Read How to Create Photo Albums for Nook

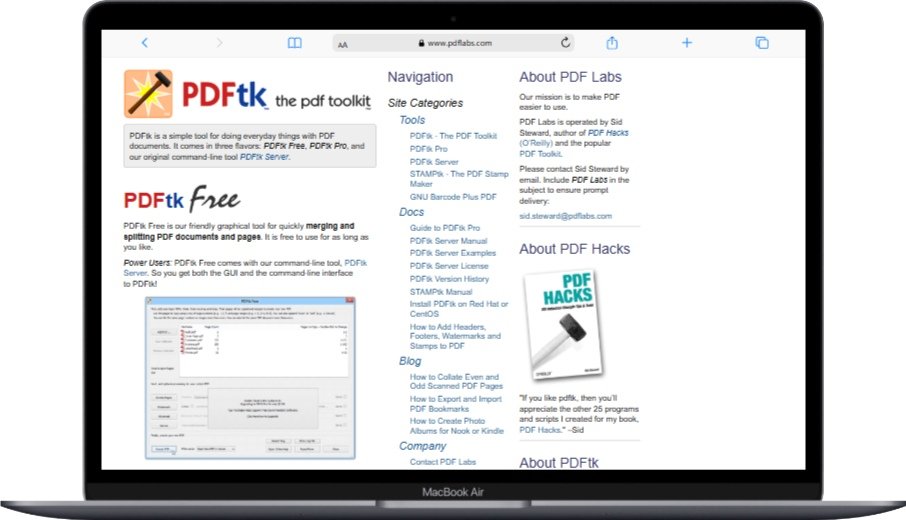[456, 426]
